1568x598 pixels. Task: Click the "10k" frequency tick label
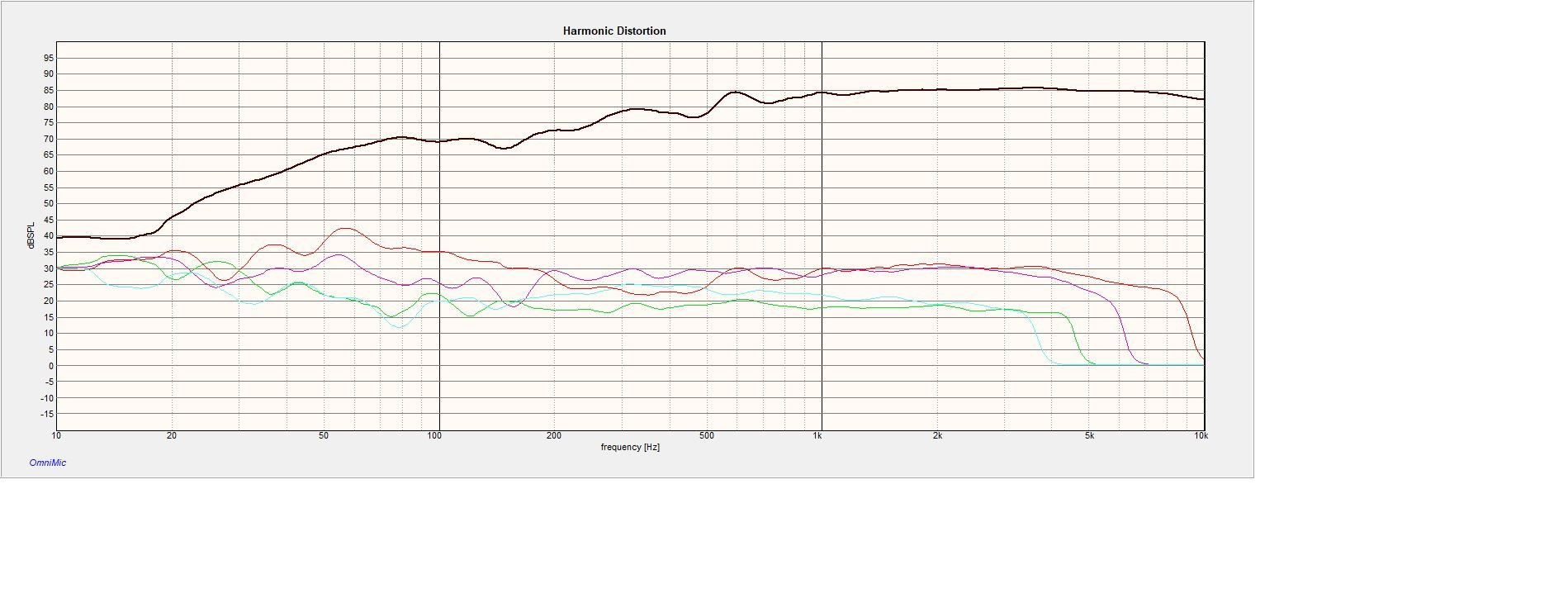click(1201, 436)
